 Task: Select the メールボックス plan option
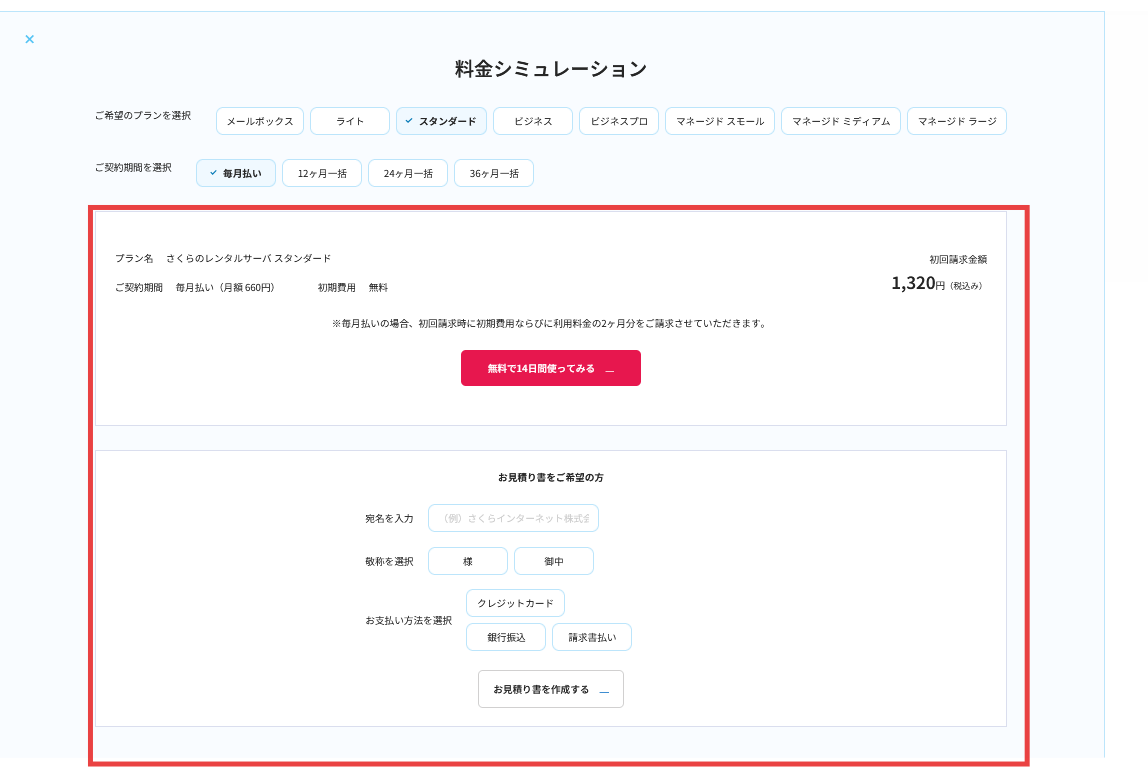(259, 120)
